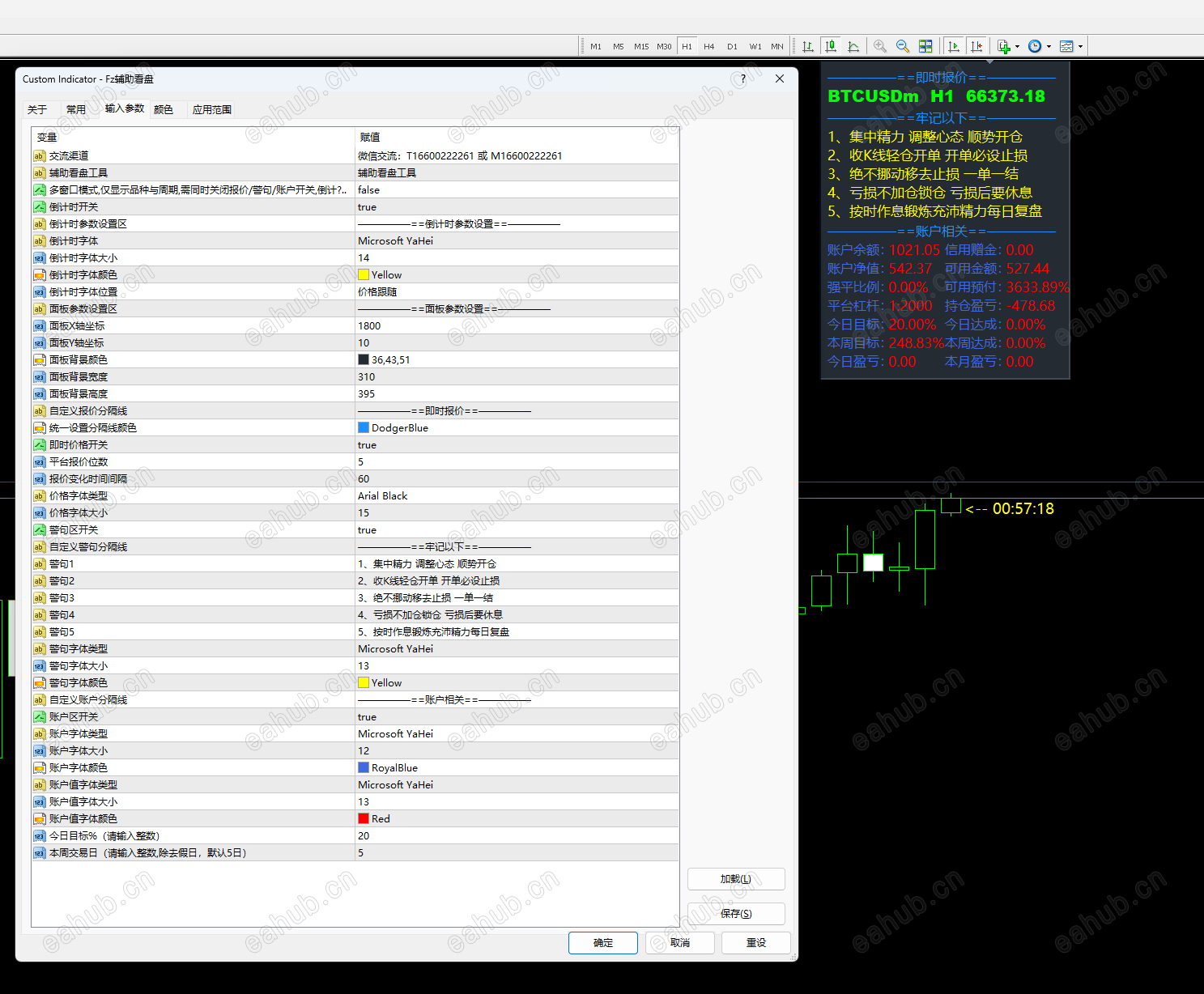Click the 变量 column header
The image size is (1204, 994).
(47, 138)
